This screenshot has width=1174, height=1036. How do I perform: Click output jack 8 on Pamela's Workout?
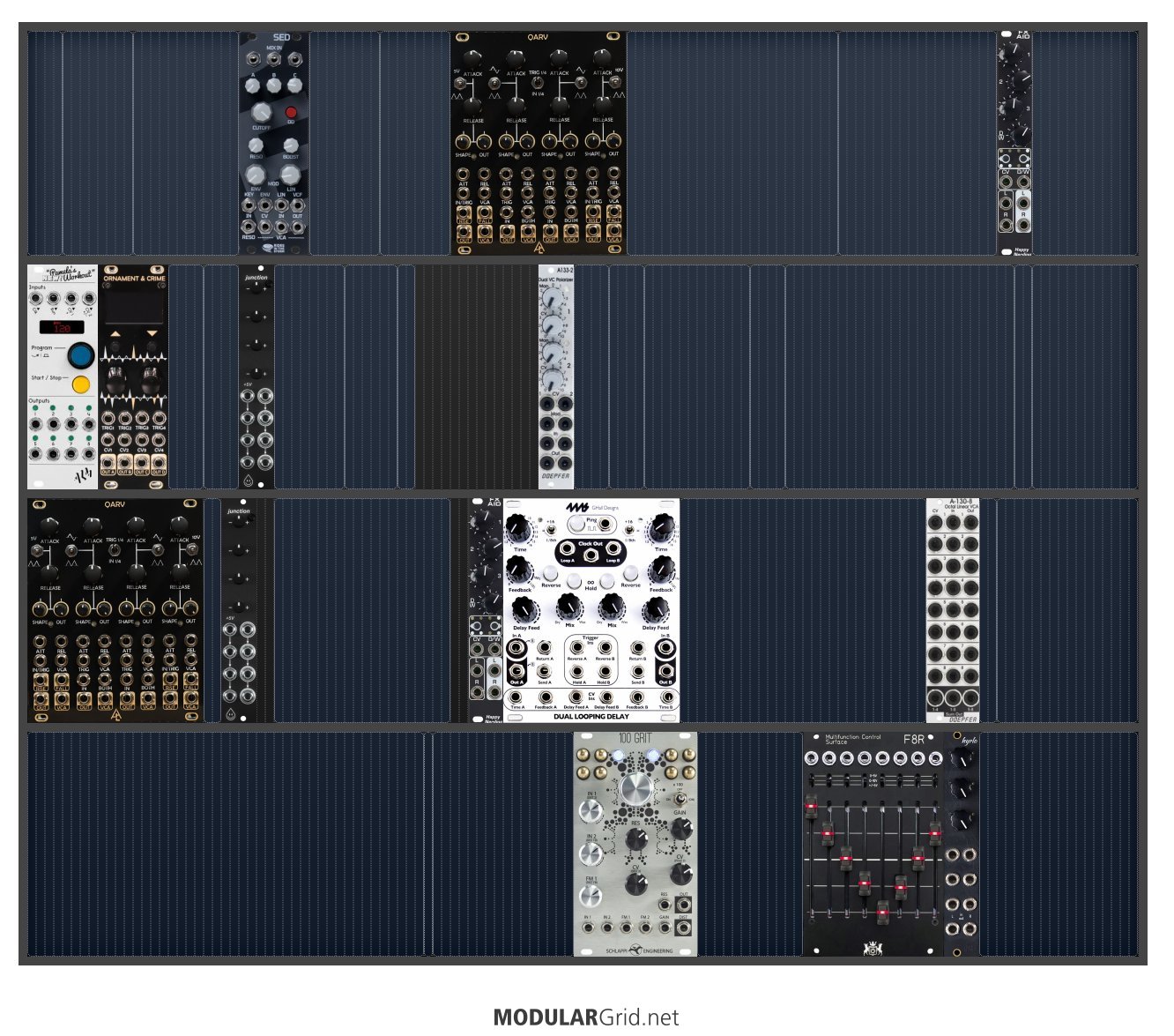(x=88, y=454)
